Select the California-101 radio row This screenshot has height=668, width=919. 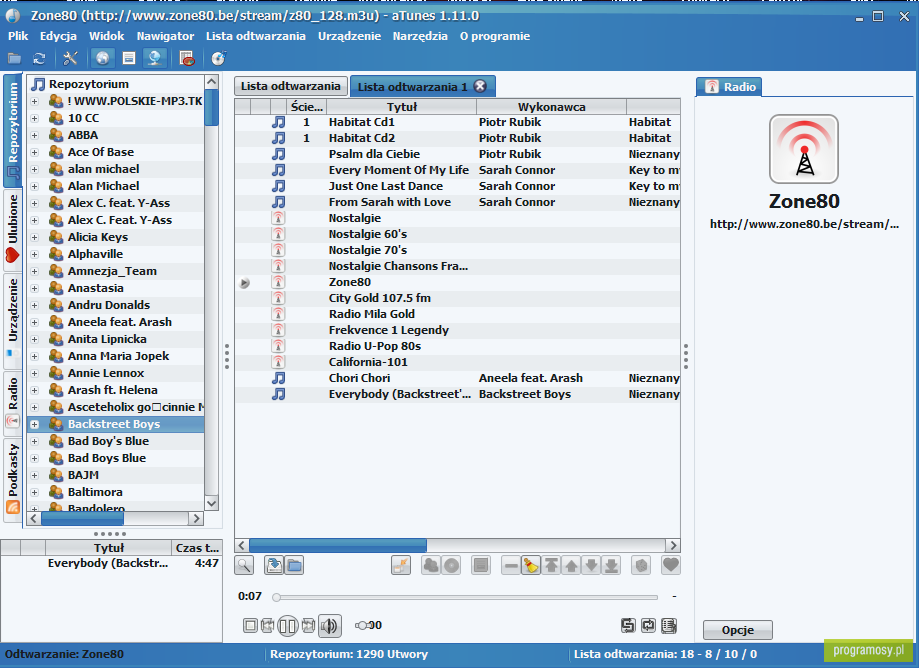pos(457,362)
